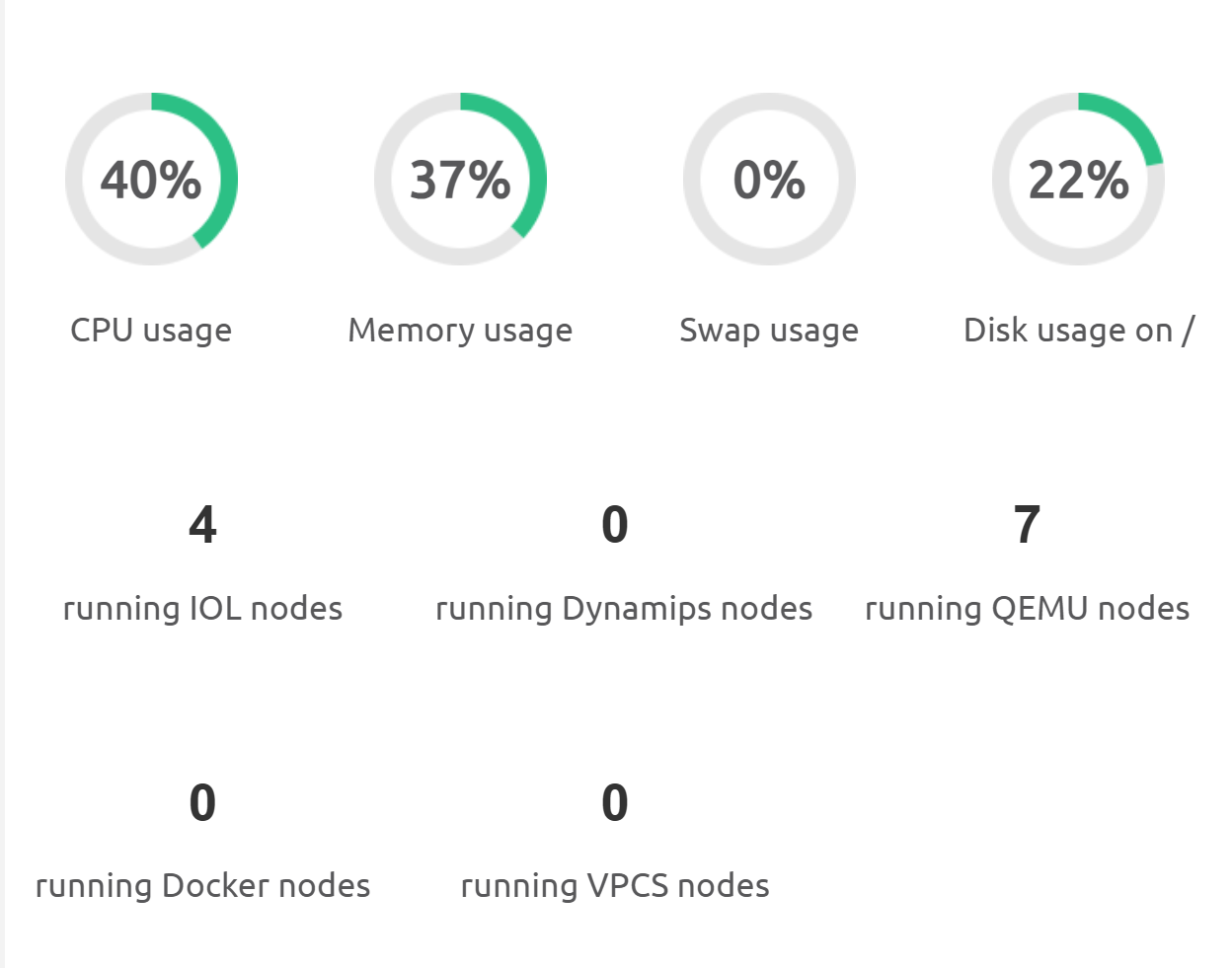1232x968 pixels.
Task: Click the running Dynamips nodes count 0
Action: 615,525
